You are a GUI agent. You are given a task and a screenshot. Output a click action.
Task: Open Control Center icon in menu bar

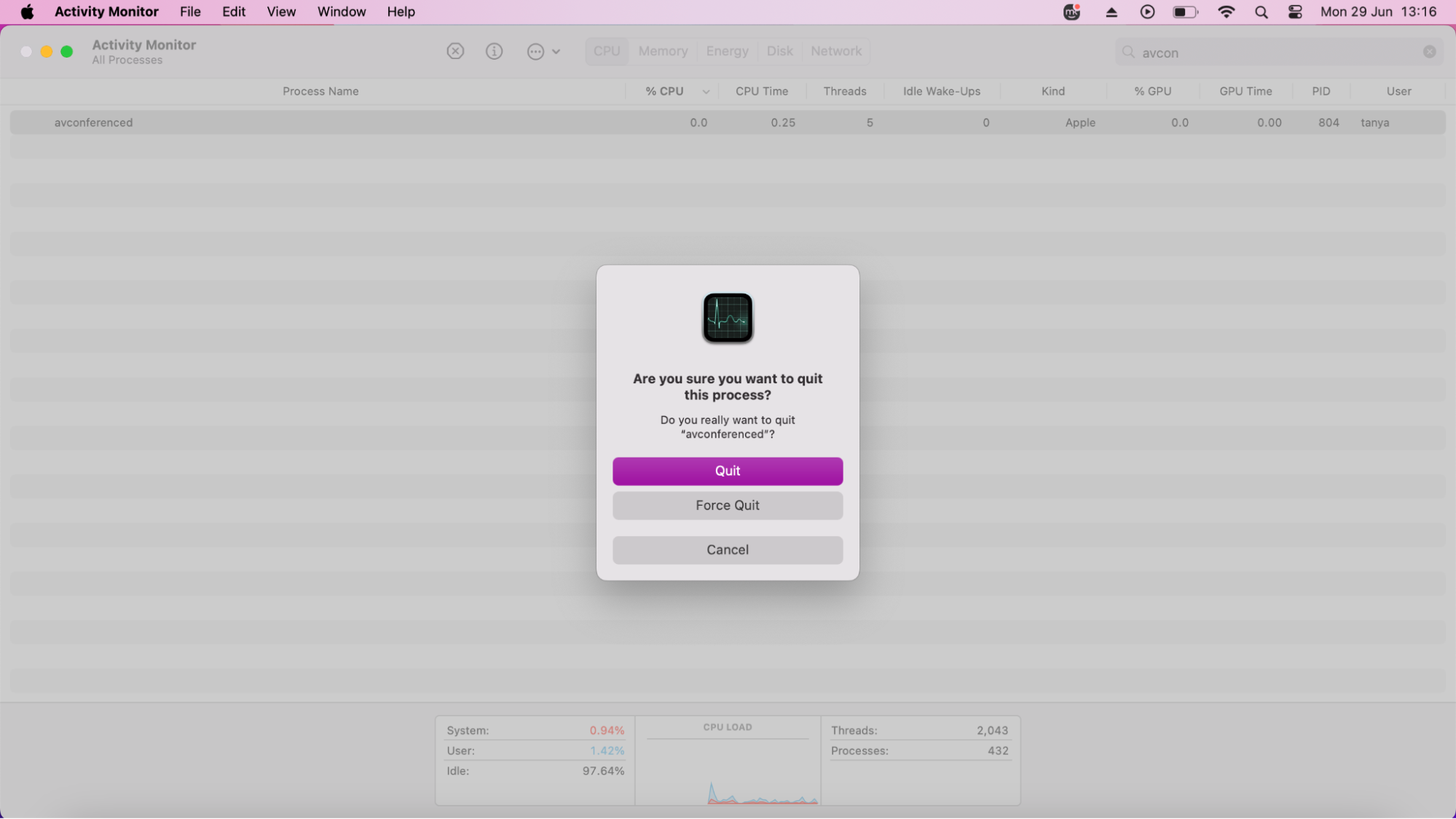(1295, 12)
